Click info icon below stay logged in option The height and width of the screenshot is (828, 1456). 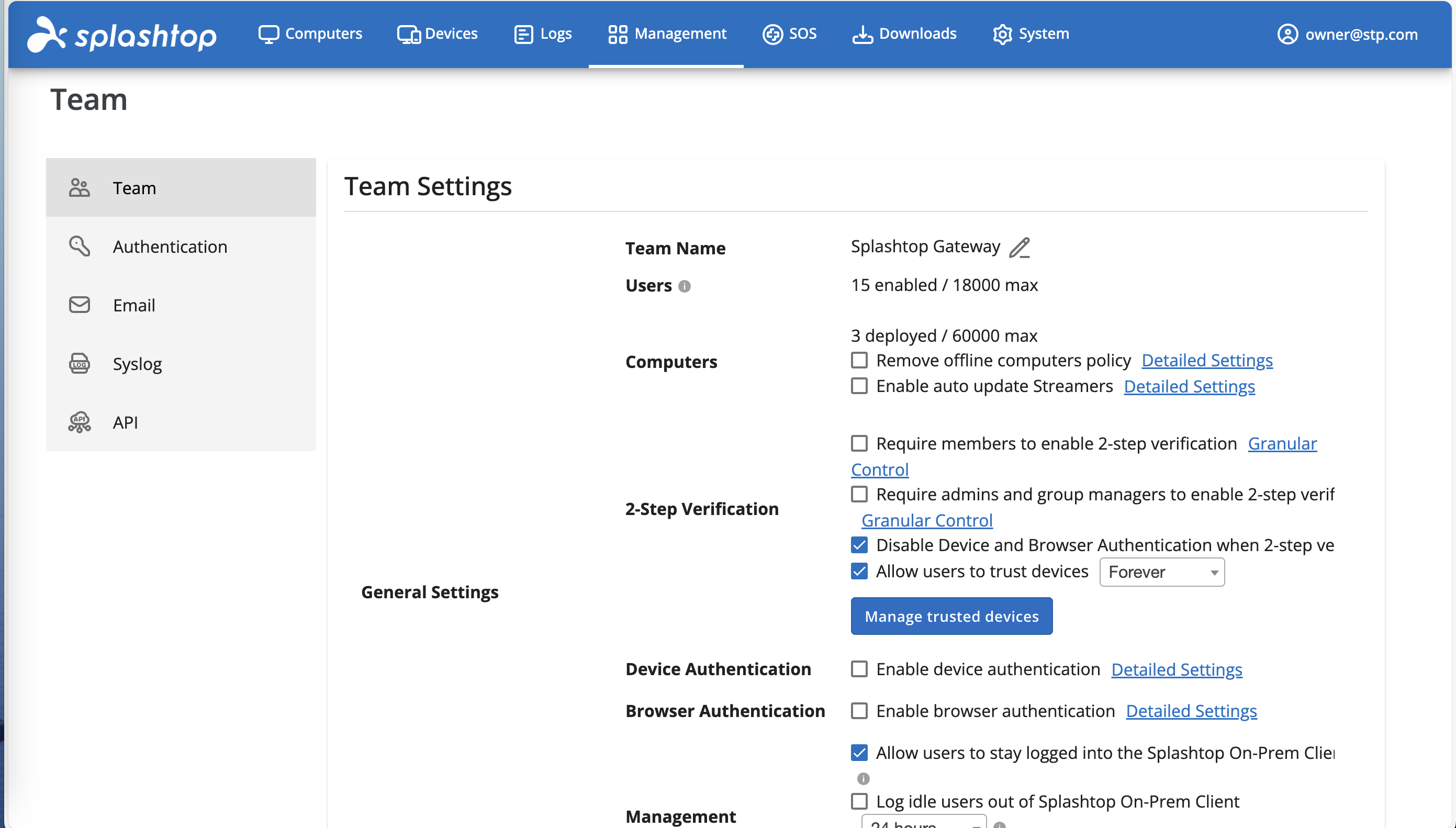coord(863,778)
